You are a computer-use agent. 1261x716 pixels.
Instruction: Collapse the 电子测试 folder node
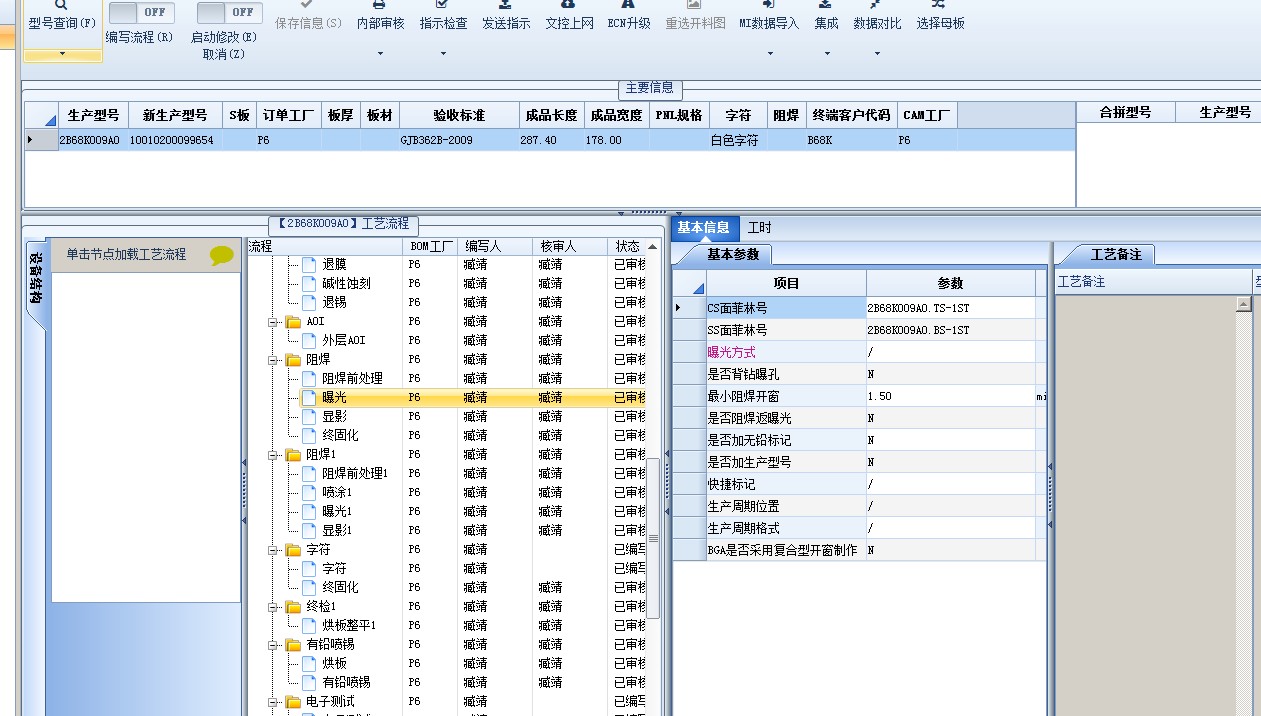point(274,702)
